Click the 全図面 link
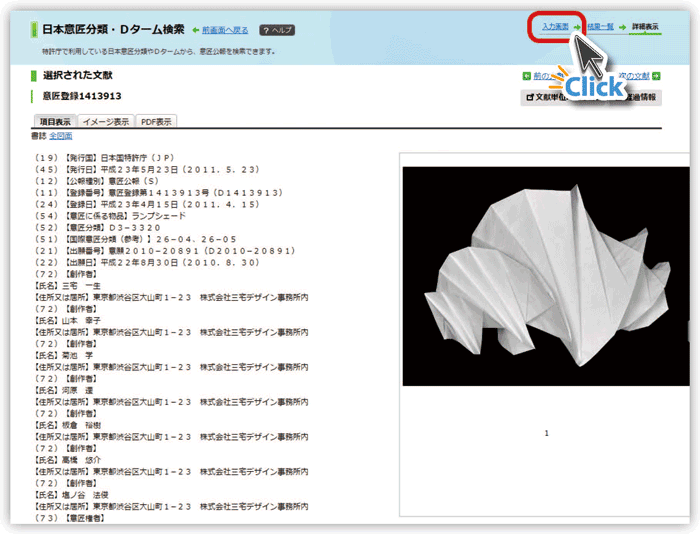Image resolution: width=700 pixels, height=535 pixels. pyautogui.click(x=61, y=134)
